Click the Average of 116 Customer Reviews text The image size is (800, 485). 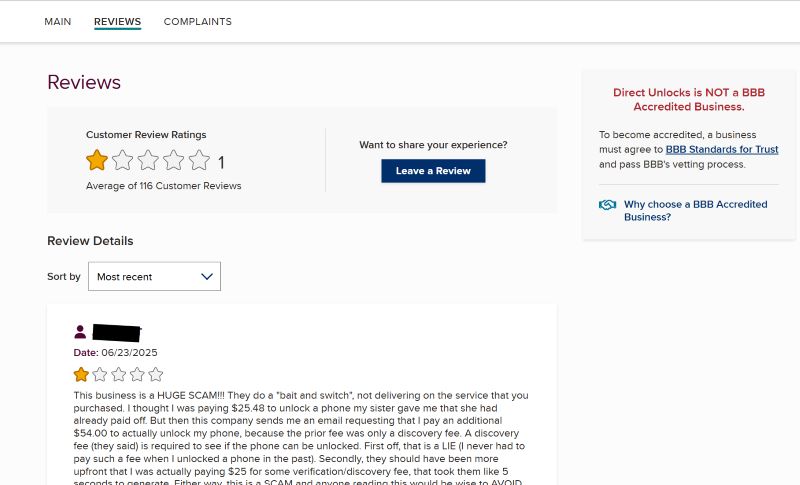tap(163, 186)
